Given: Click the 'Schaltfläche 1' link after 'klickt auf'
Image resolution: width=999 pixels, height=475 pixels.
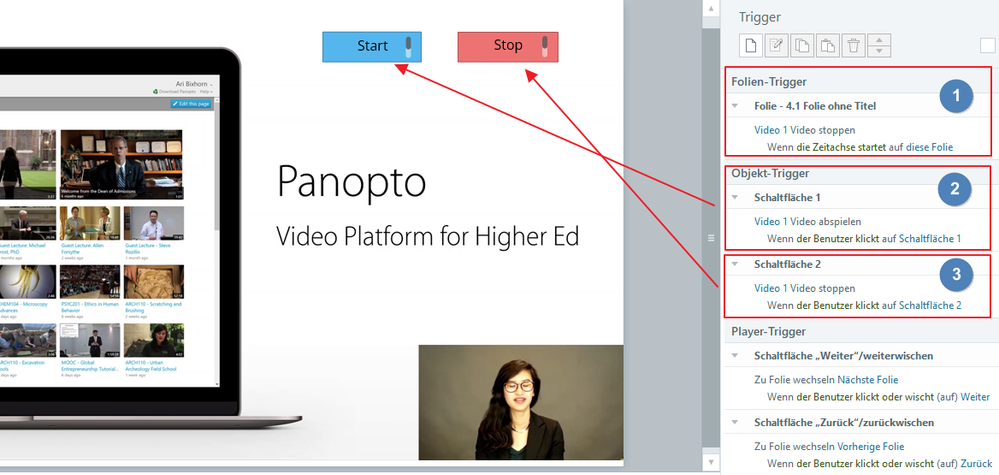Looking at the screenshot, I should [x=930, y=239].
